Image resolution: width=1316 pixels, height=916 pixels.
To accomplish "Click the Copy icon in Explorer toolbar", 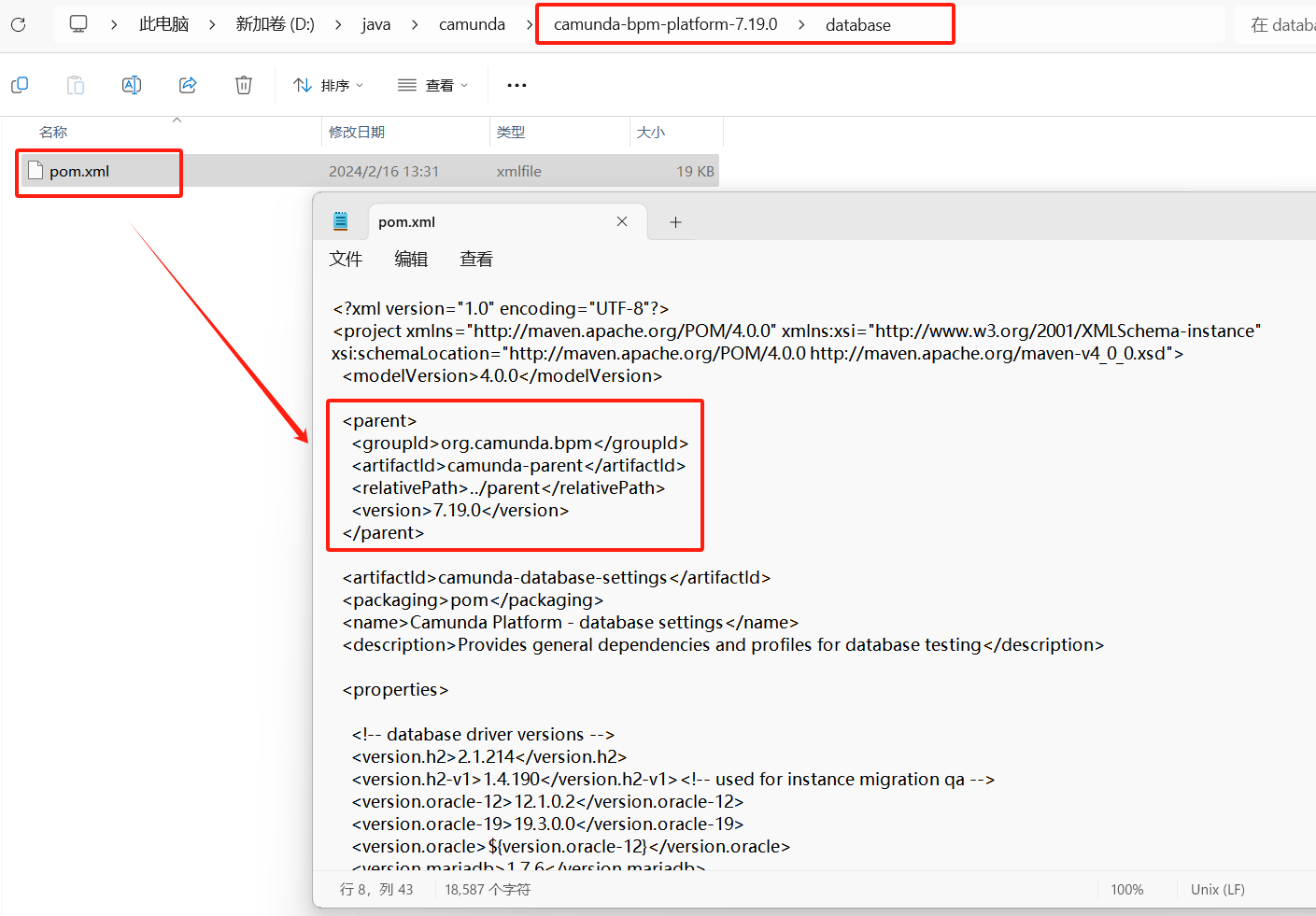I will click(20, 85).
